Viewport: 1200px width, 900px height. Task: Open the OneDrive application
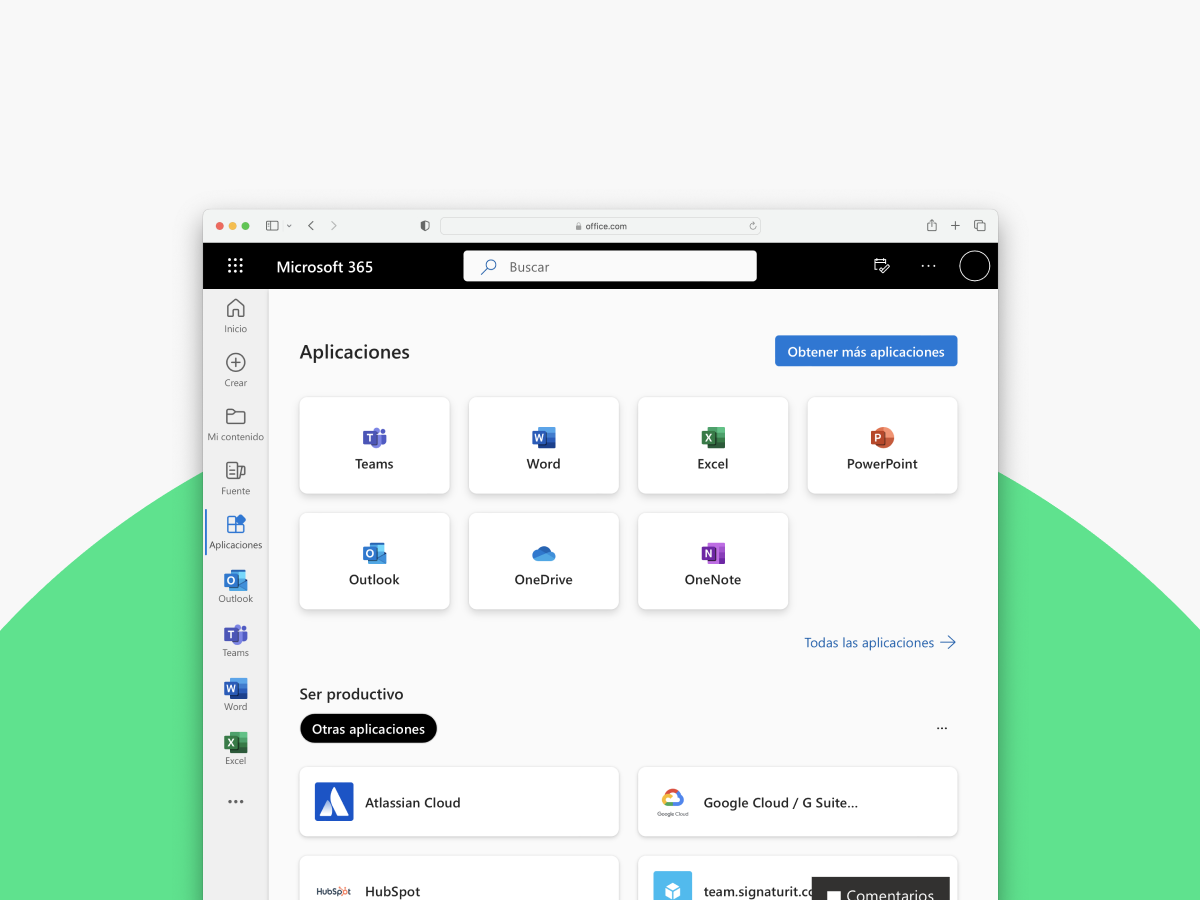[x=543, y=560]
